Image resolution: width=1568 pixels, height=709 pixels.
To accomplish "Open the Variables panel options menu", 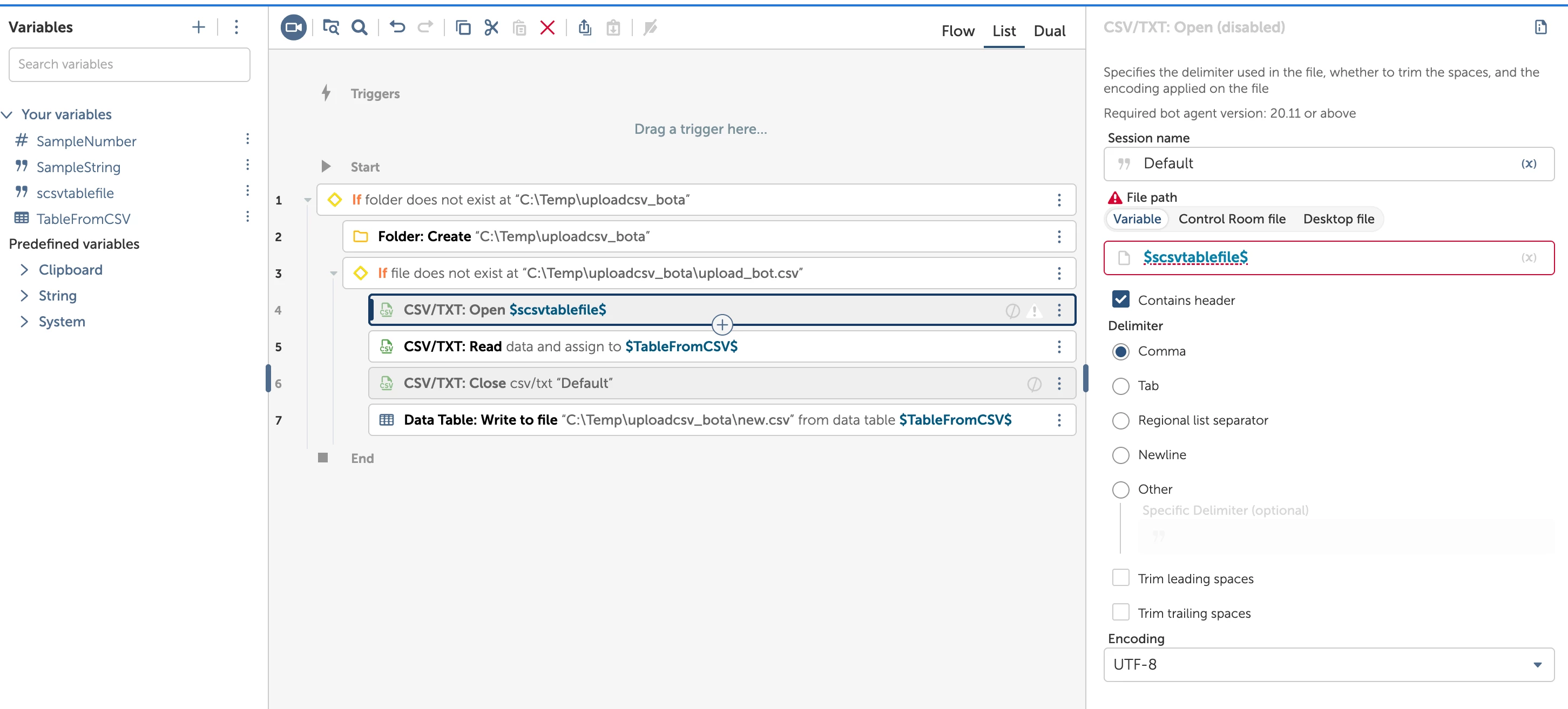I will 236,27.
